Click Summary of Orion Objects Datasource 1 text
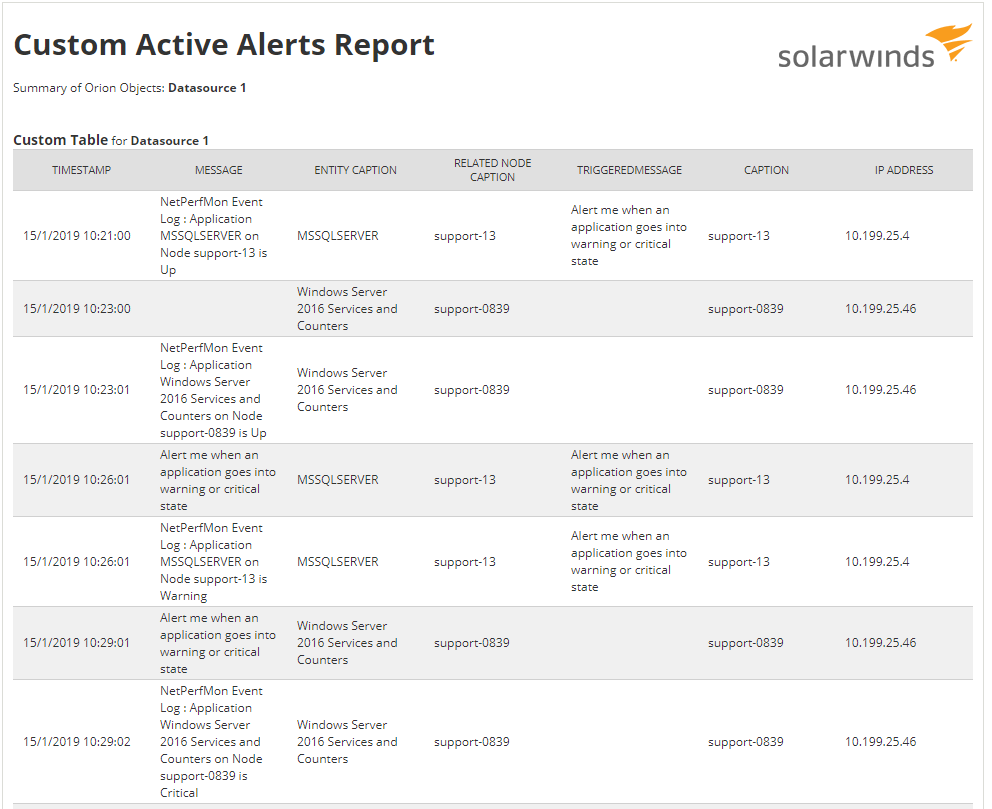This screenshot has width=992, height=809. tap(130, 88)
